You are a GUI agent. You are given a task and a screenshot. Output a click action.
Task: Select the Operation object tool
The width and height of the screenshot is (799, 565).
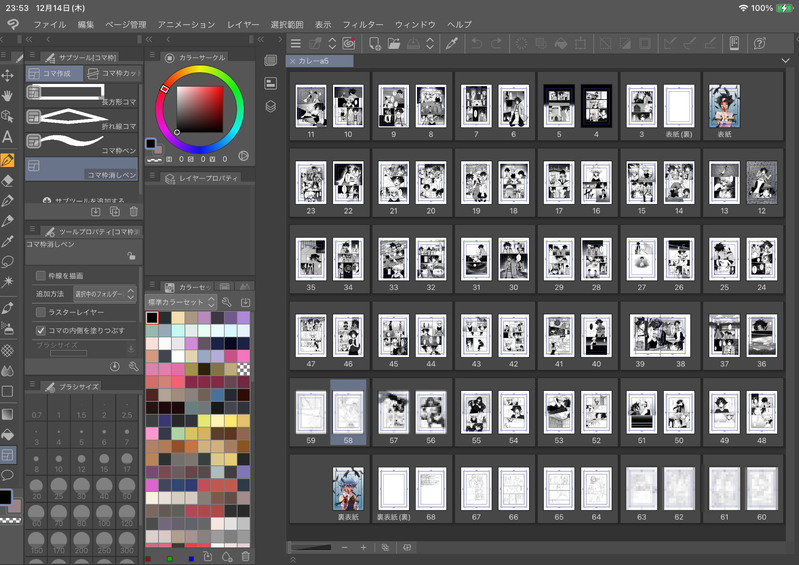click(7, 116)
